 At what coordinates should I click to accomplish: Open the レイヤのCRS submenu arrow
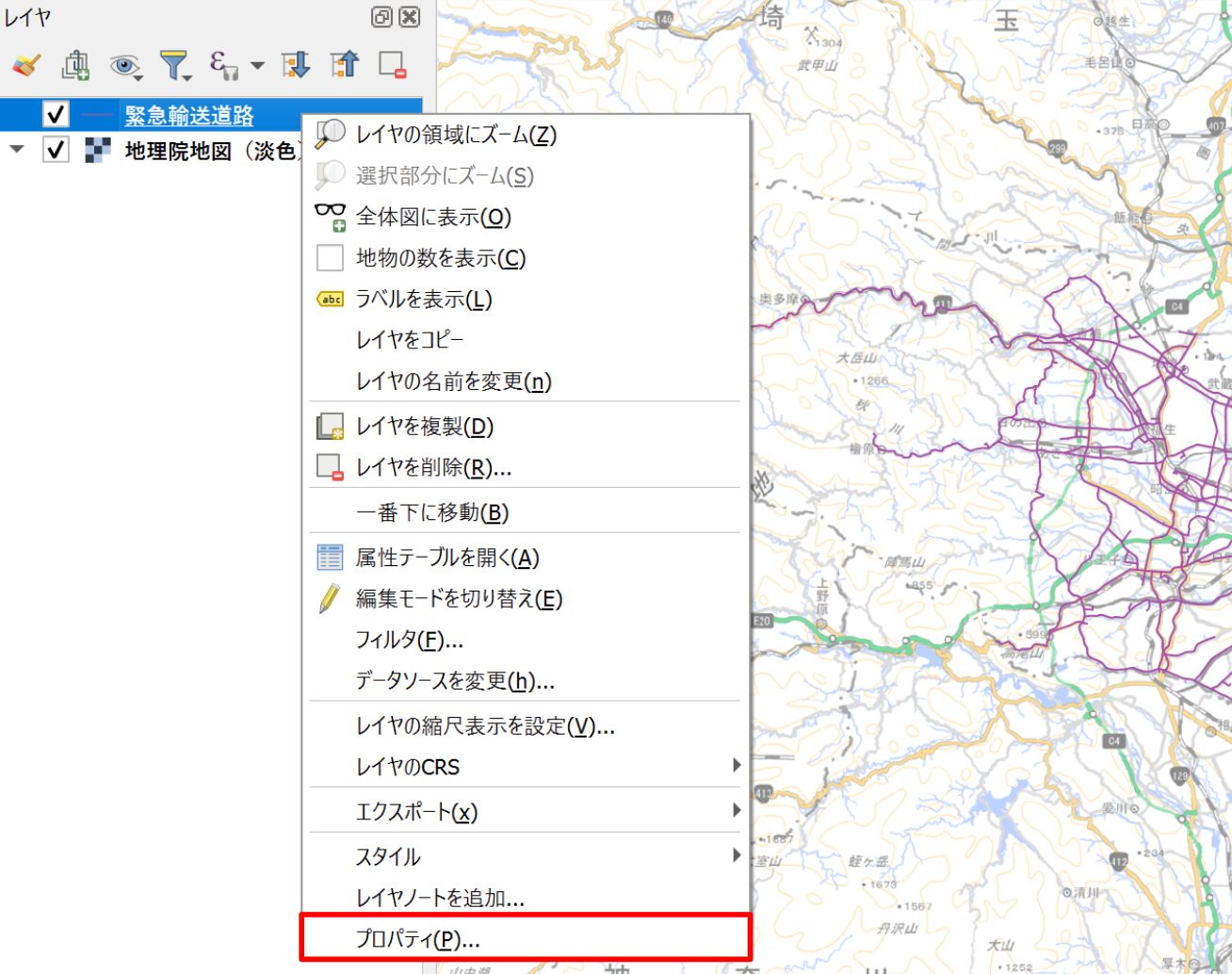coord(737,766)
